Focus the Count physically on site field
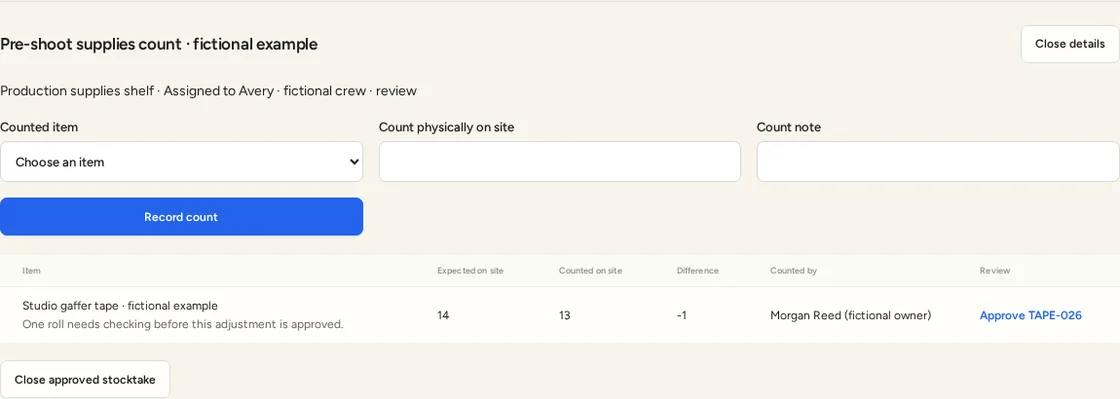 pyautogui.click(x=559, y=161)
